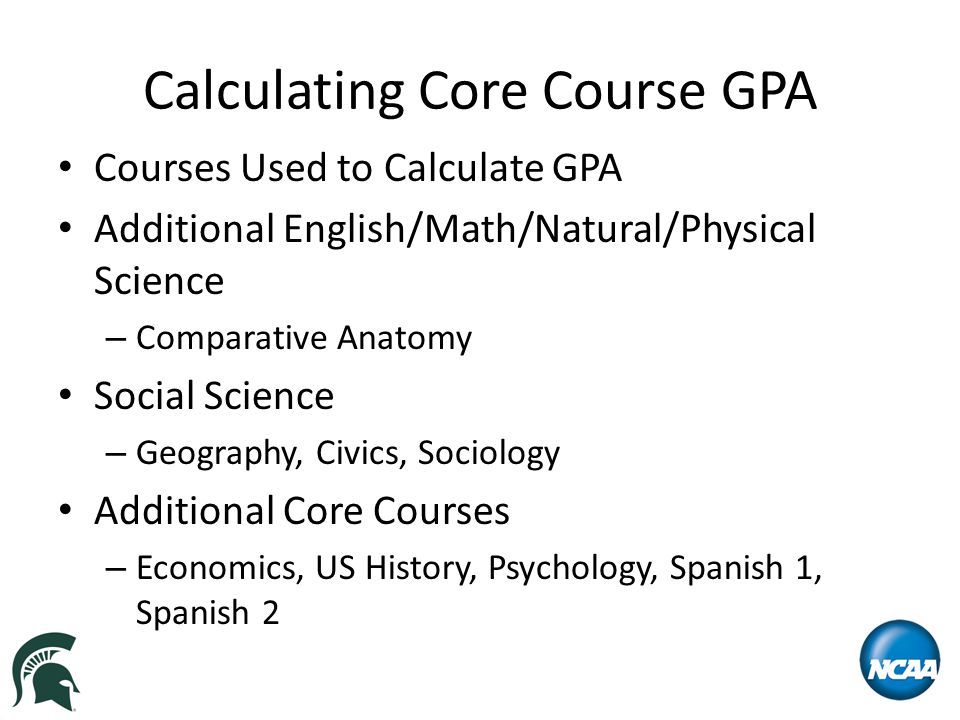This screenshot has width=960, height=720.
Task: Click the word Geography
Action: tap(219, 454)
